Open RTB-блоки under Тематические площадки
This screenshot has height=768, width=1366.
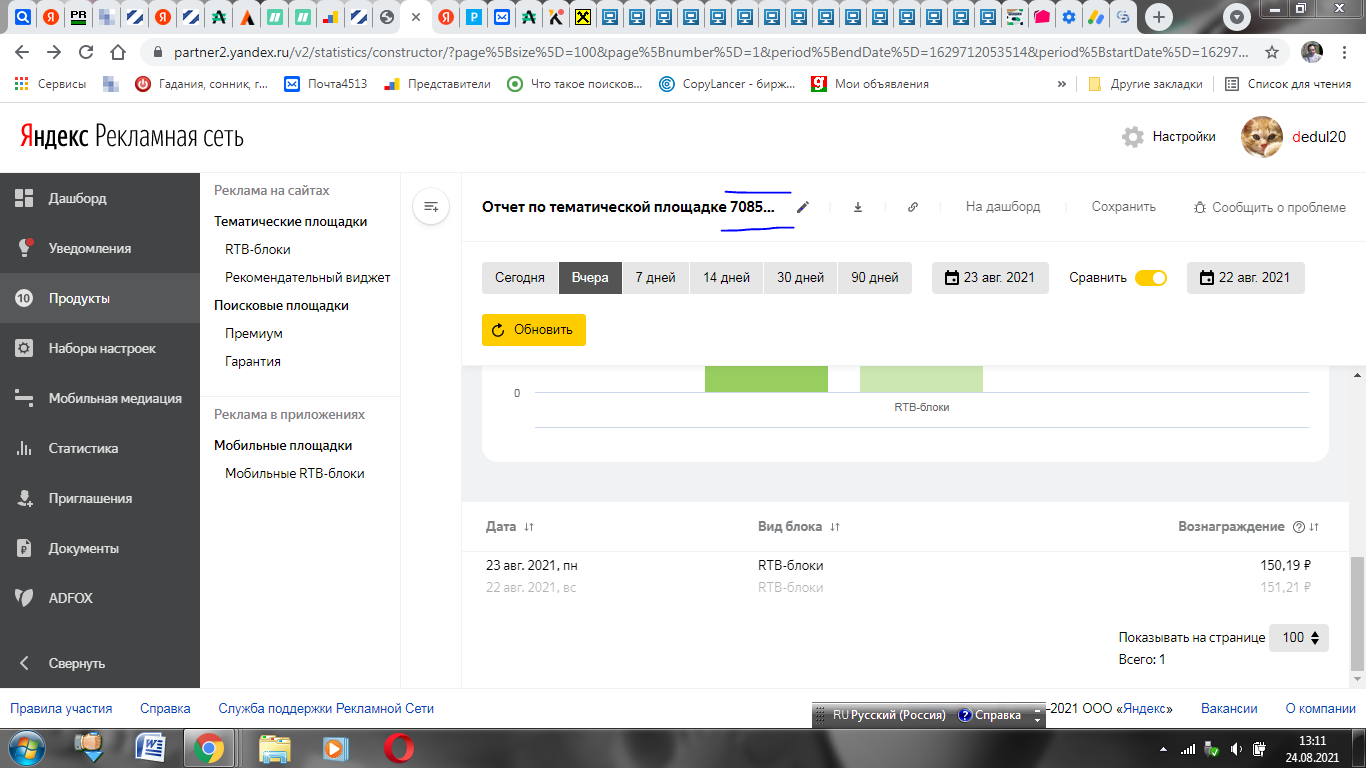258,250
